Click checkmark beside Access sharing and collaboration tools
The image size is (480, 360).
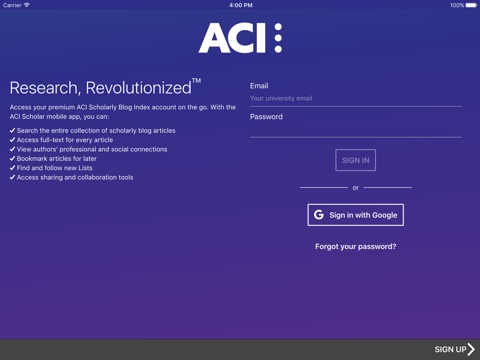[12, 177]
